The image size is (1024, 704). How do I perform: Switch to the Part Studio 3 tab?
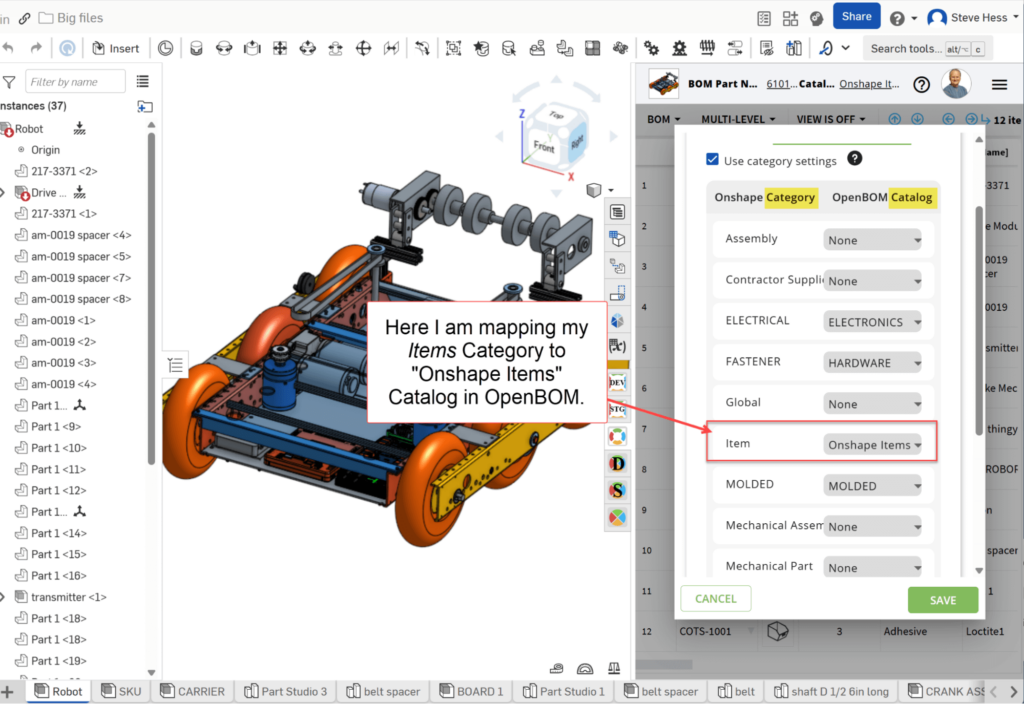285,691
